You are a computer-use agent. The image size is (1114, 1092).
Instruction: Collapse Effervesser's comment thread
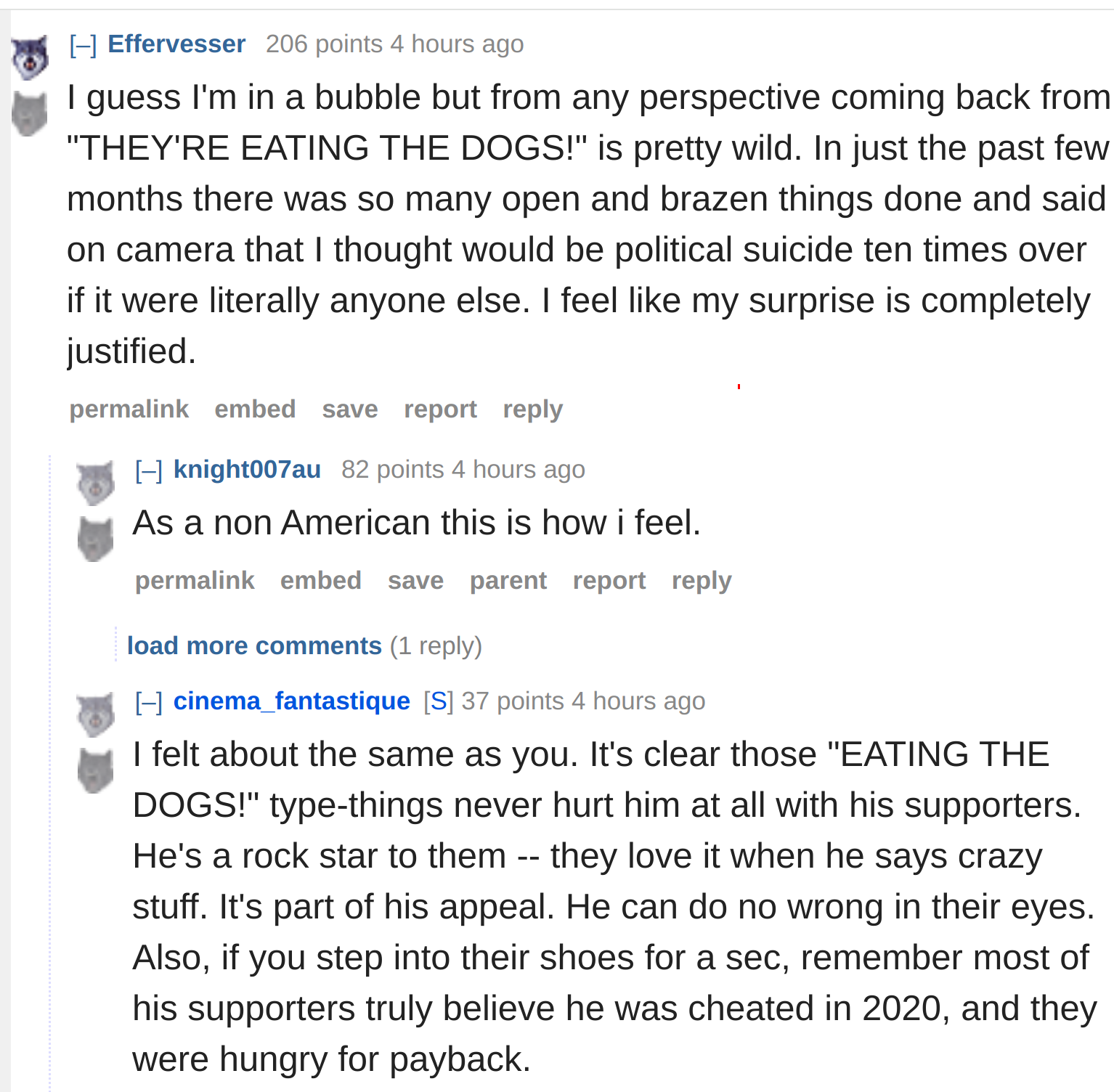pos(83,45)
